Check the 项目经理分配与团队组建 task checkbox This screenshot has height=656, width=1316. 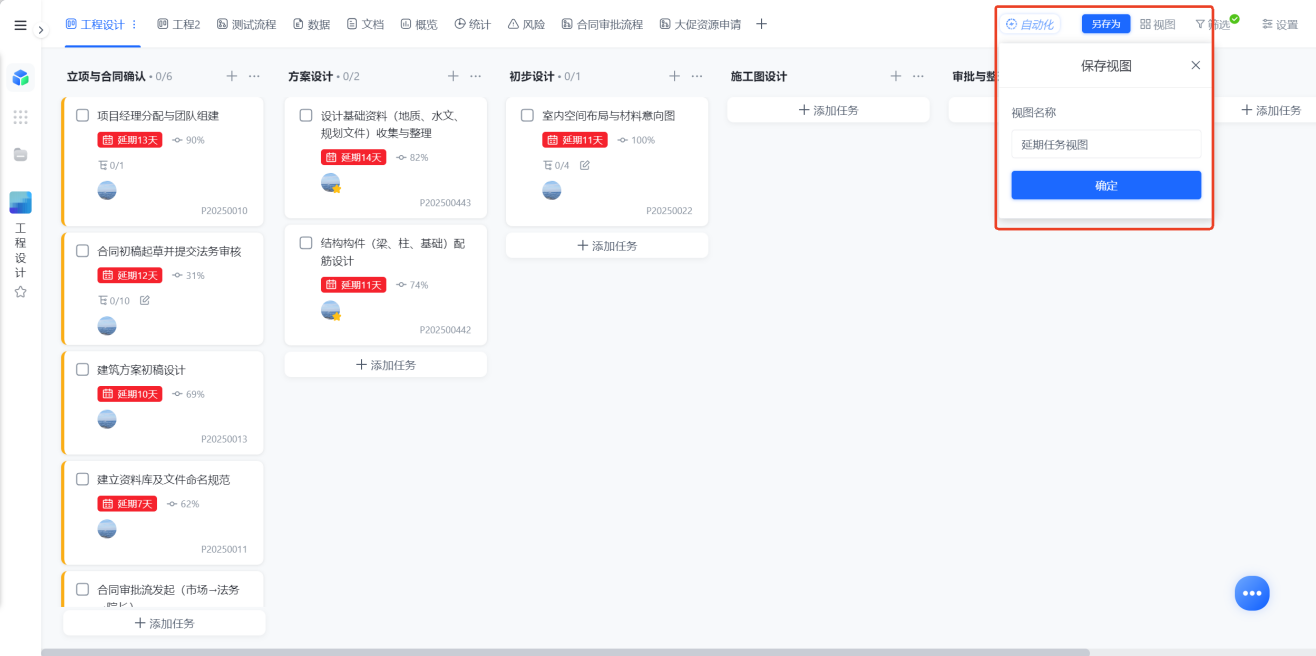click(83, 115)
